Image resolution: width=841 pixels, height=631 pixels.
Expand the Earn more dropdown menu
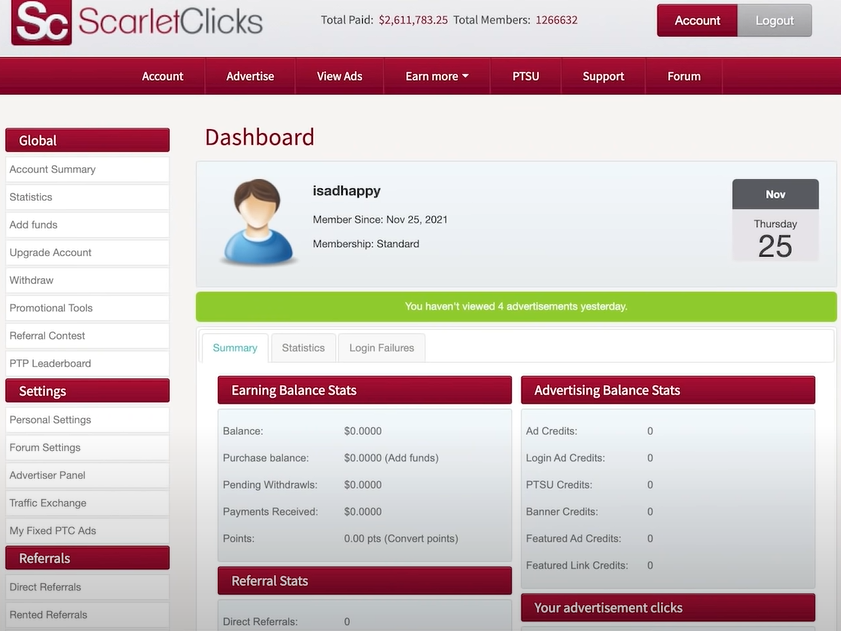point(437,76)
